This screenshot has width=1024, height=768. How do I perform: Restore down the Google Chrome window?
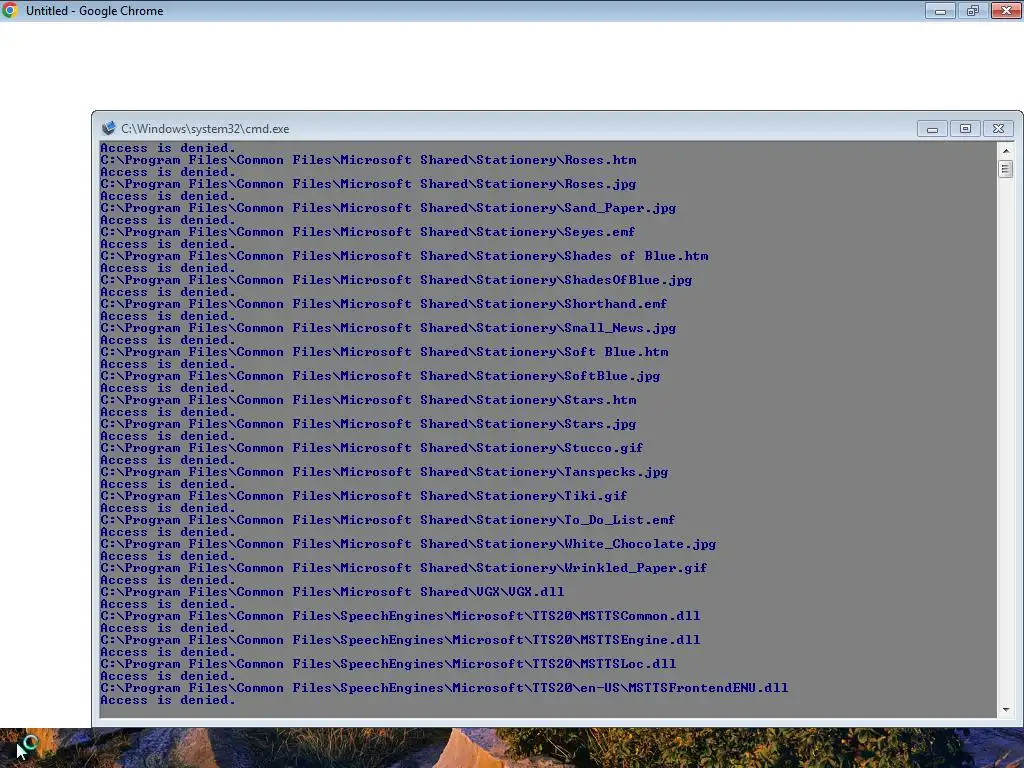point(973,10)
